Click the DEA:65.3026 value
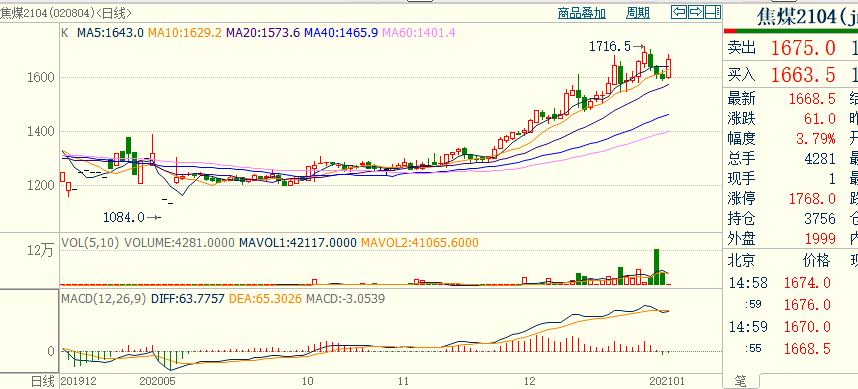858x389 pixels. tap(265, 299)
